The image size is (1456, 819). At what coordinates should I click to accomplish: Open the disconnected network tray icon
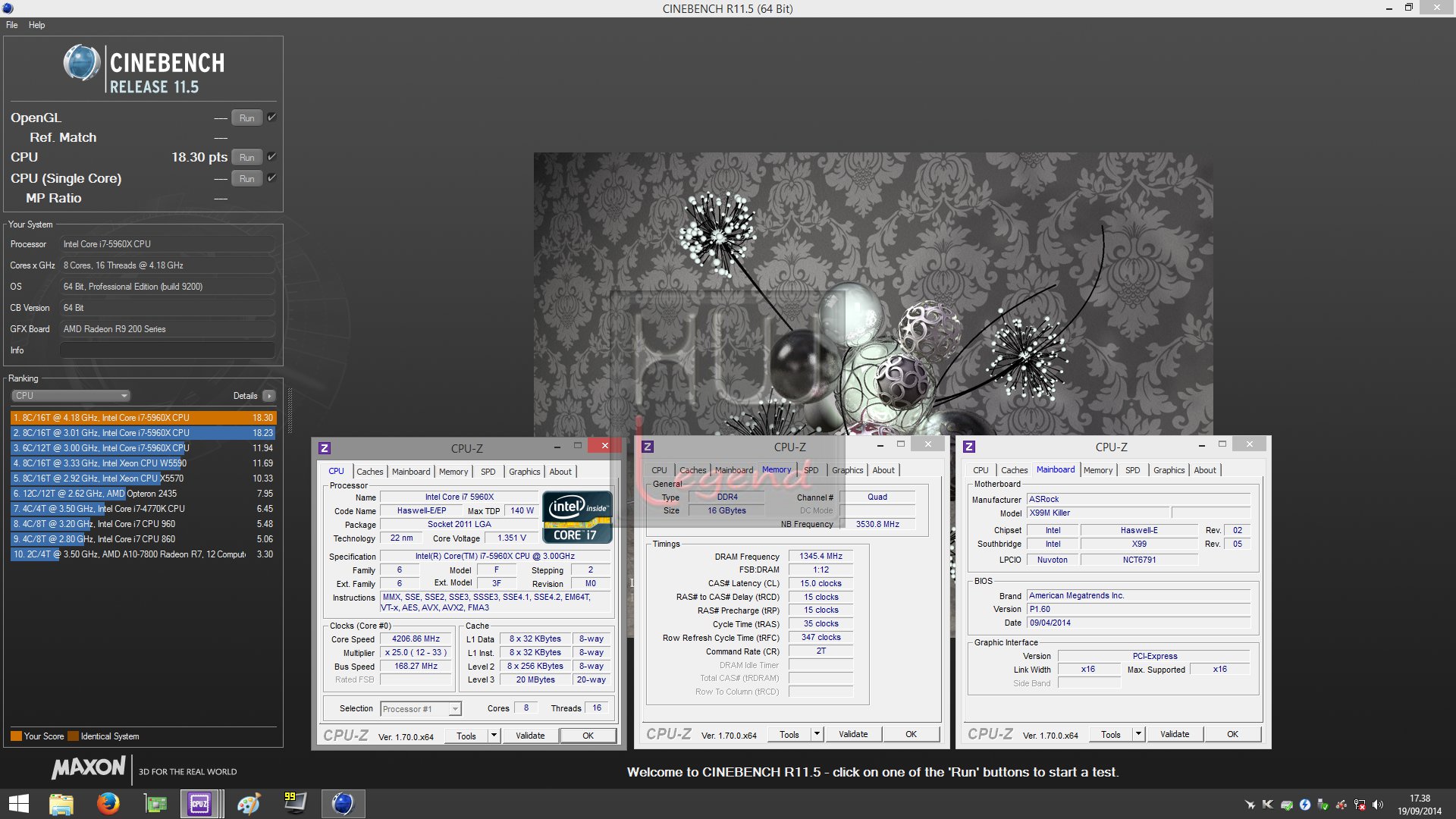1360,805
